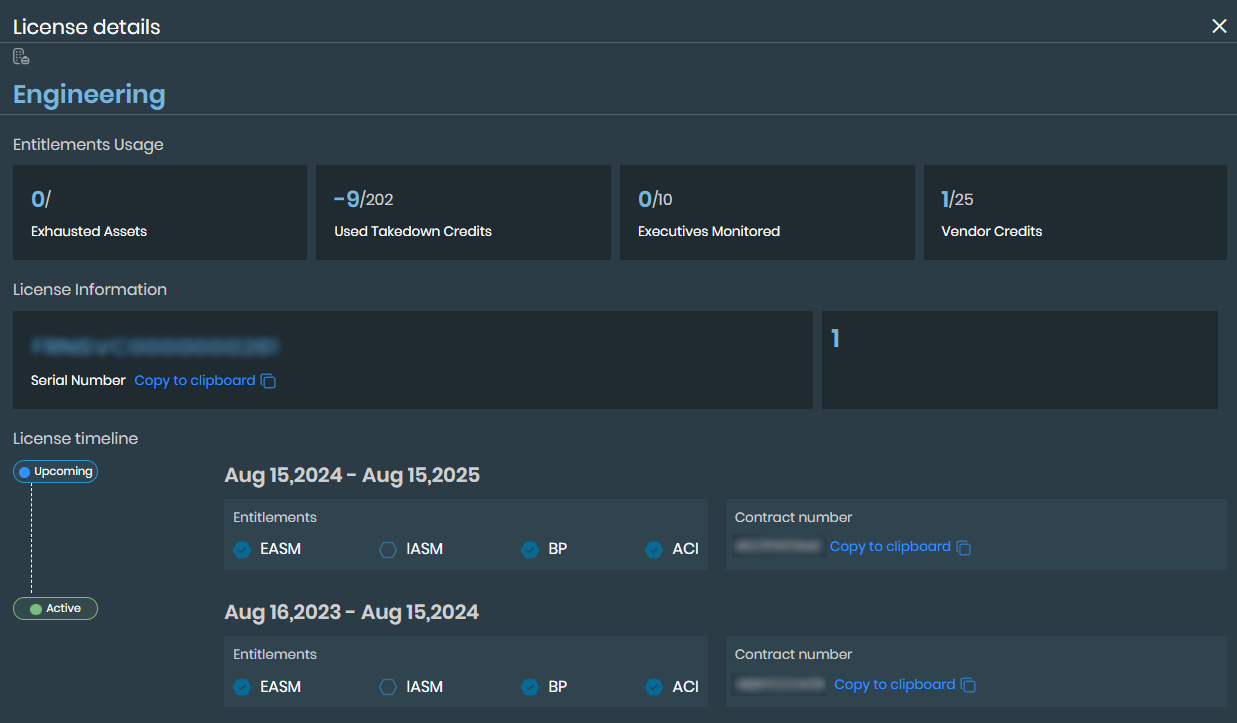Screen dimensions: 1237x723
Task: Select the ACI entitlement badge for the upcoming period
Action: 653,549
